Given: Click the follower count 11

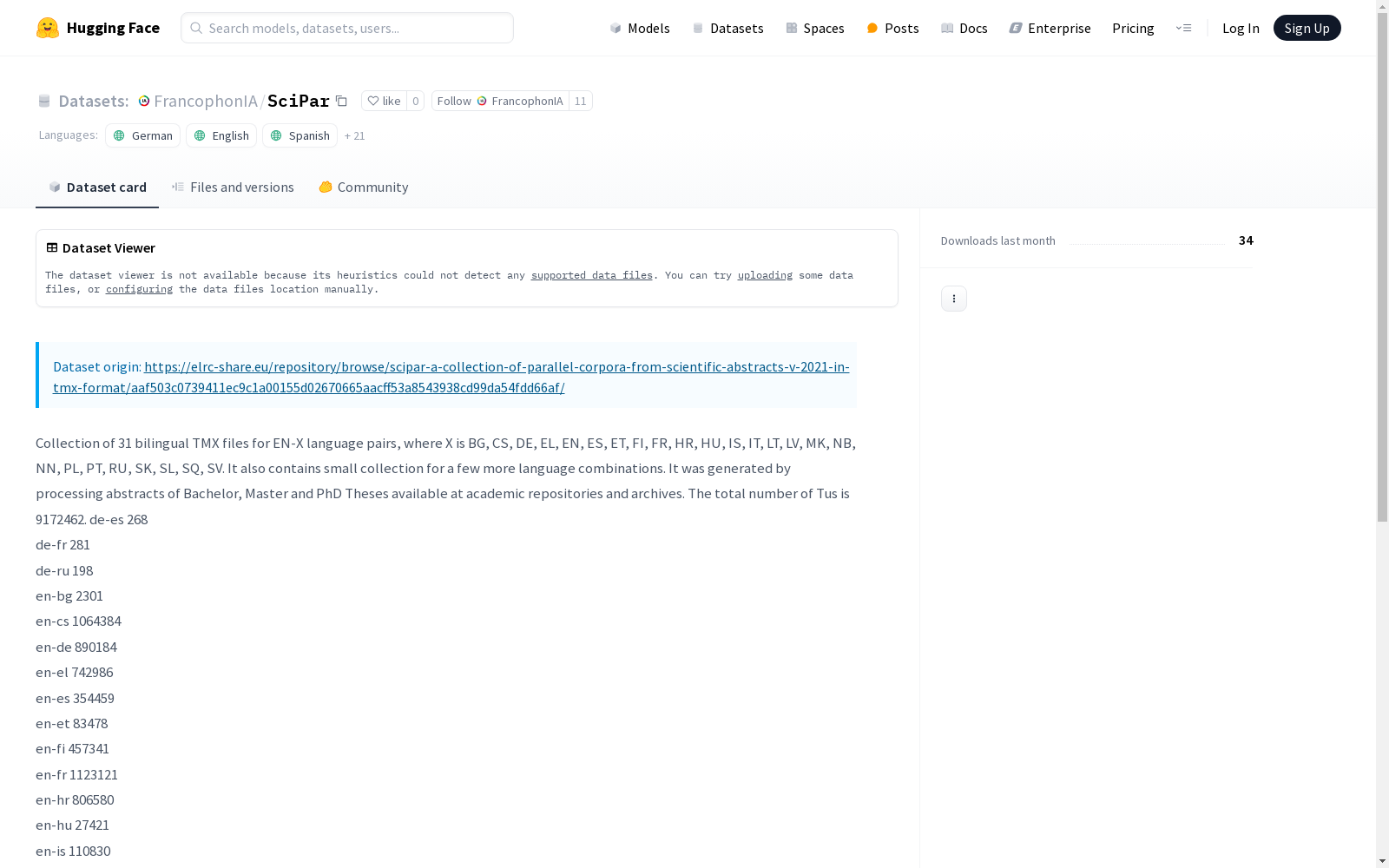Looking at the screenshot, I should coord(581,101).
